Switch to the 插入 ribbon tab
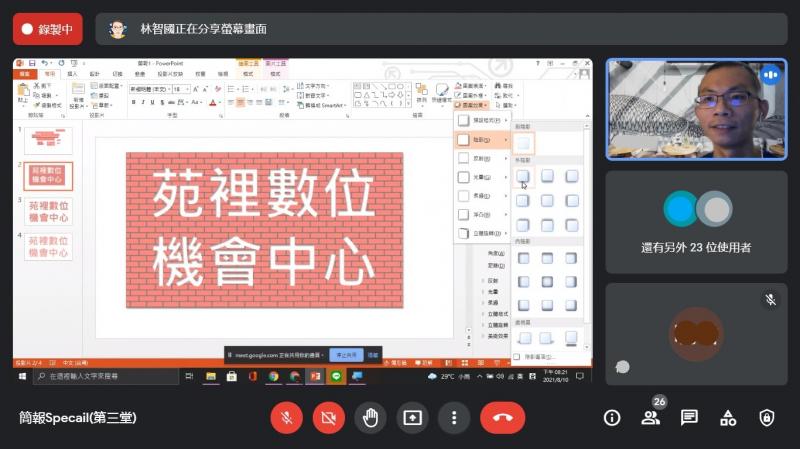Viewport: 800px width, 449px height. pos(72,74)
